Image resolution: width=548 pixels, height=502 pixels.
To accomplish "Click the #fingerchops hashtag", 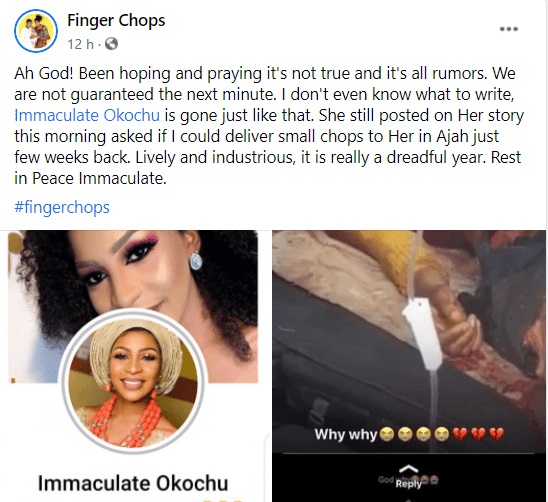I will click(62, 207).
